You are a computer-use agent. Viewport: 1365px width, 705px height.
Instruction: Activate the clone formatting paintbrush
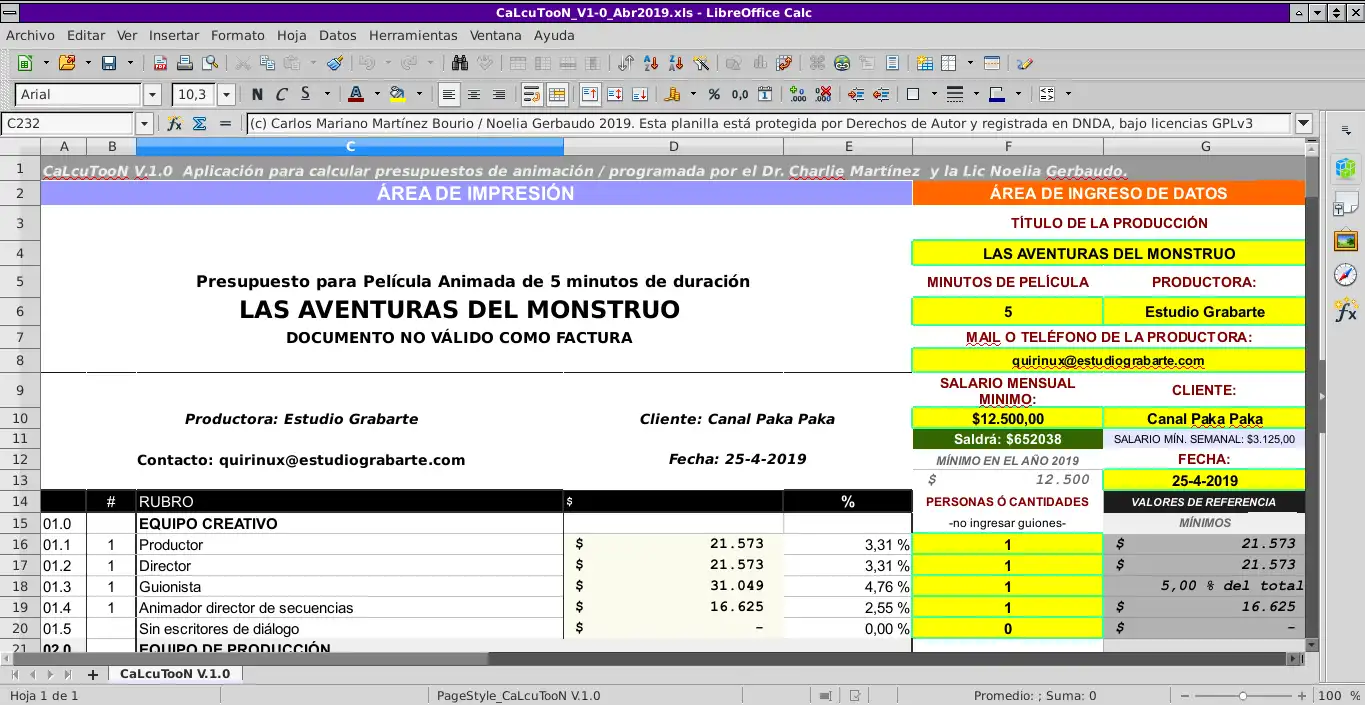coord(335,63)
